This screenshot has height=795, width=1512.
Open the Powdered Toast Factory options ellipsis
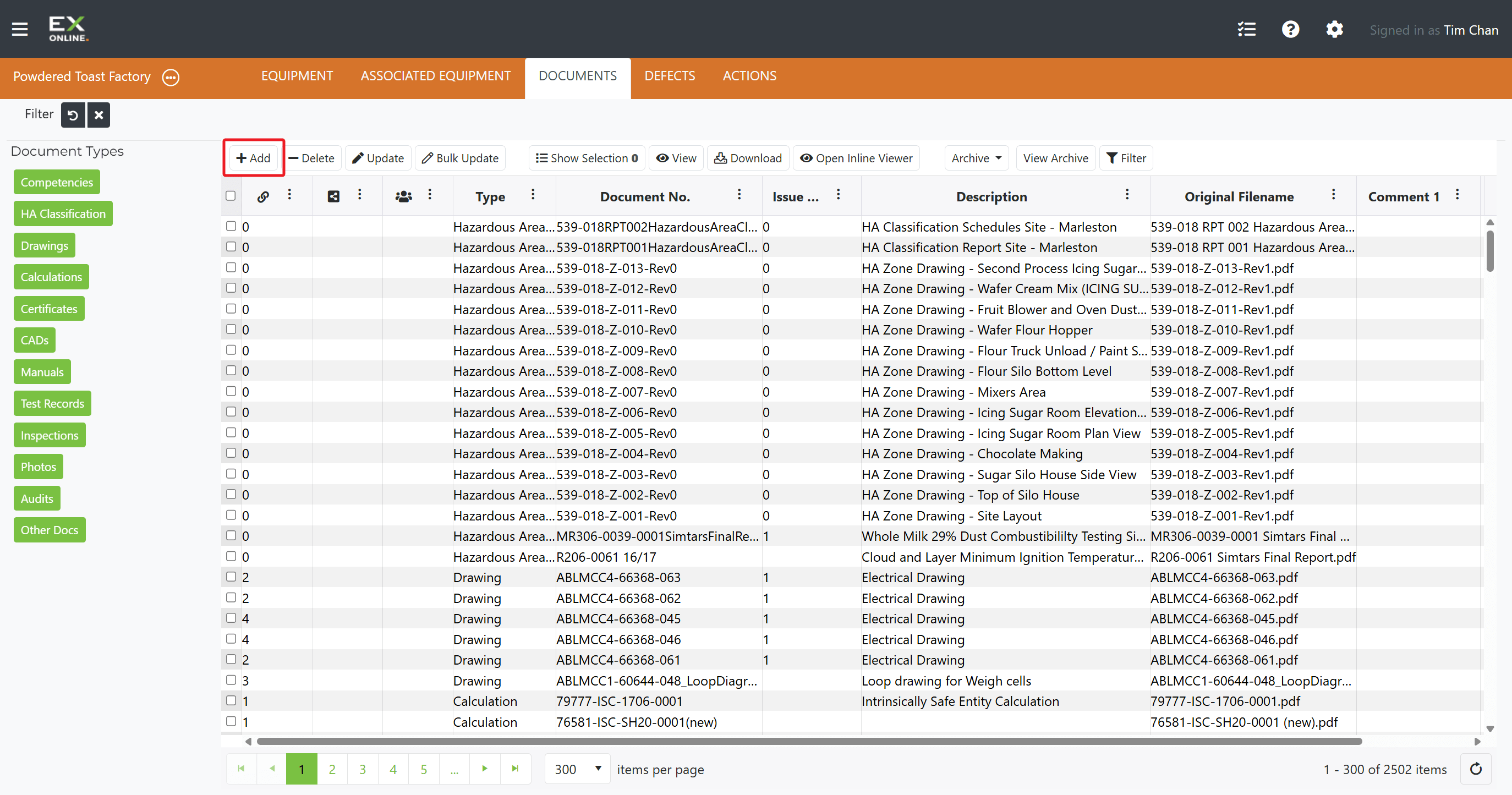pyautogui.click(x=171, y=77)
